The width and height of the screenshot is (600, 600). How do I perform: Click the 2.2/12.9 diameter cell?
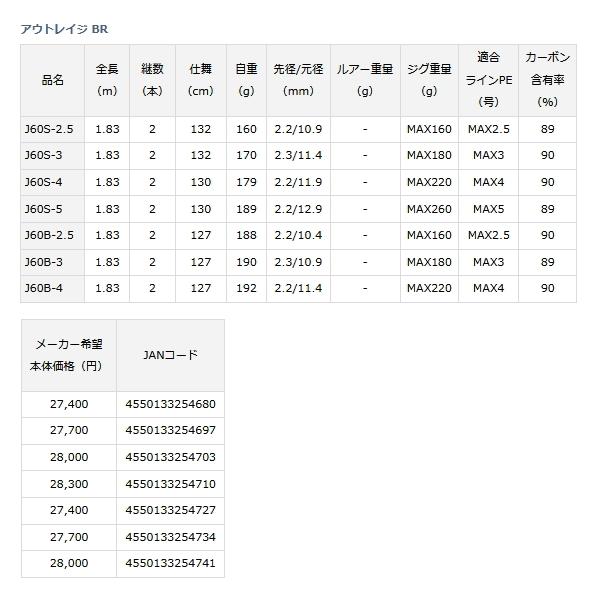(x=298, y=209)
